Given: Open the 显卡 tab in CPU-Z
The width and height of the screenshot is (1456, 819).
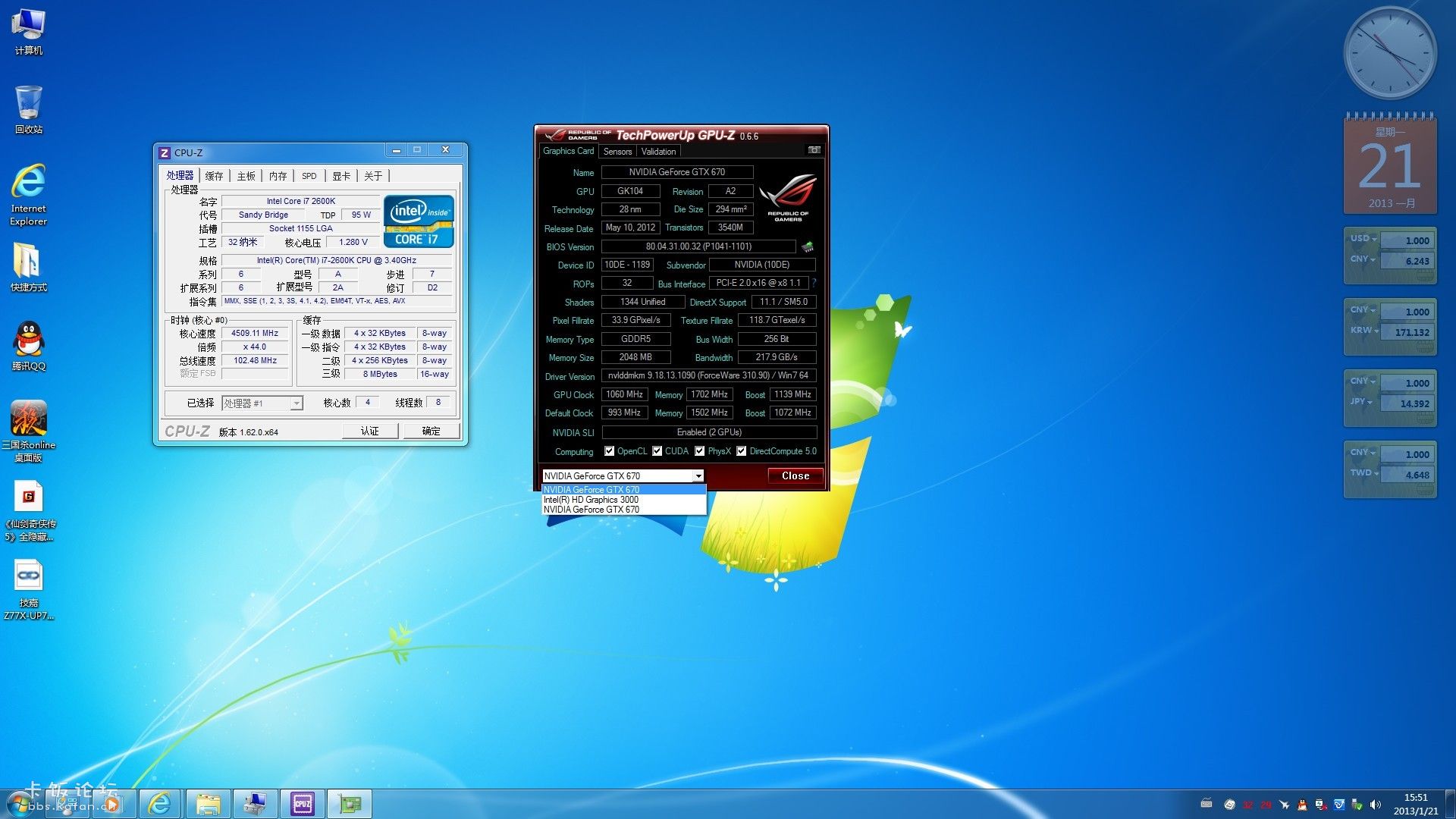Looking at the screenshot, I should tap(341, 176).
